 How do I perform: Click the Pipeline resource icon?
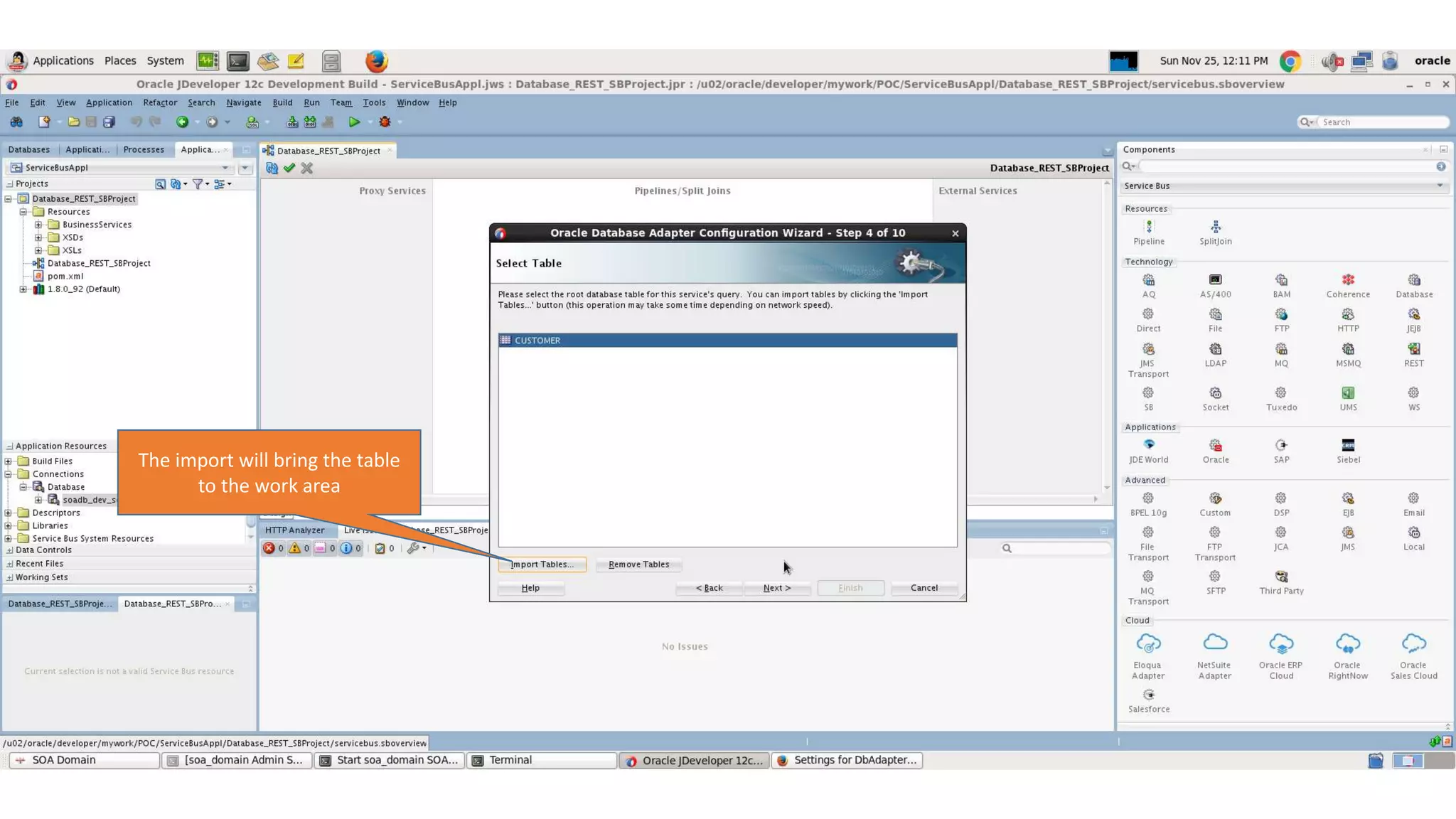1148,227
